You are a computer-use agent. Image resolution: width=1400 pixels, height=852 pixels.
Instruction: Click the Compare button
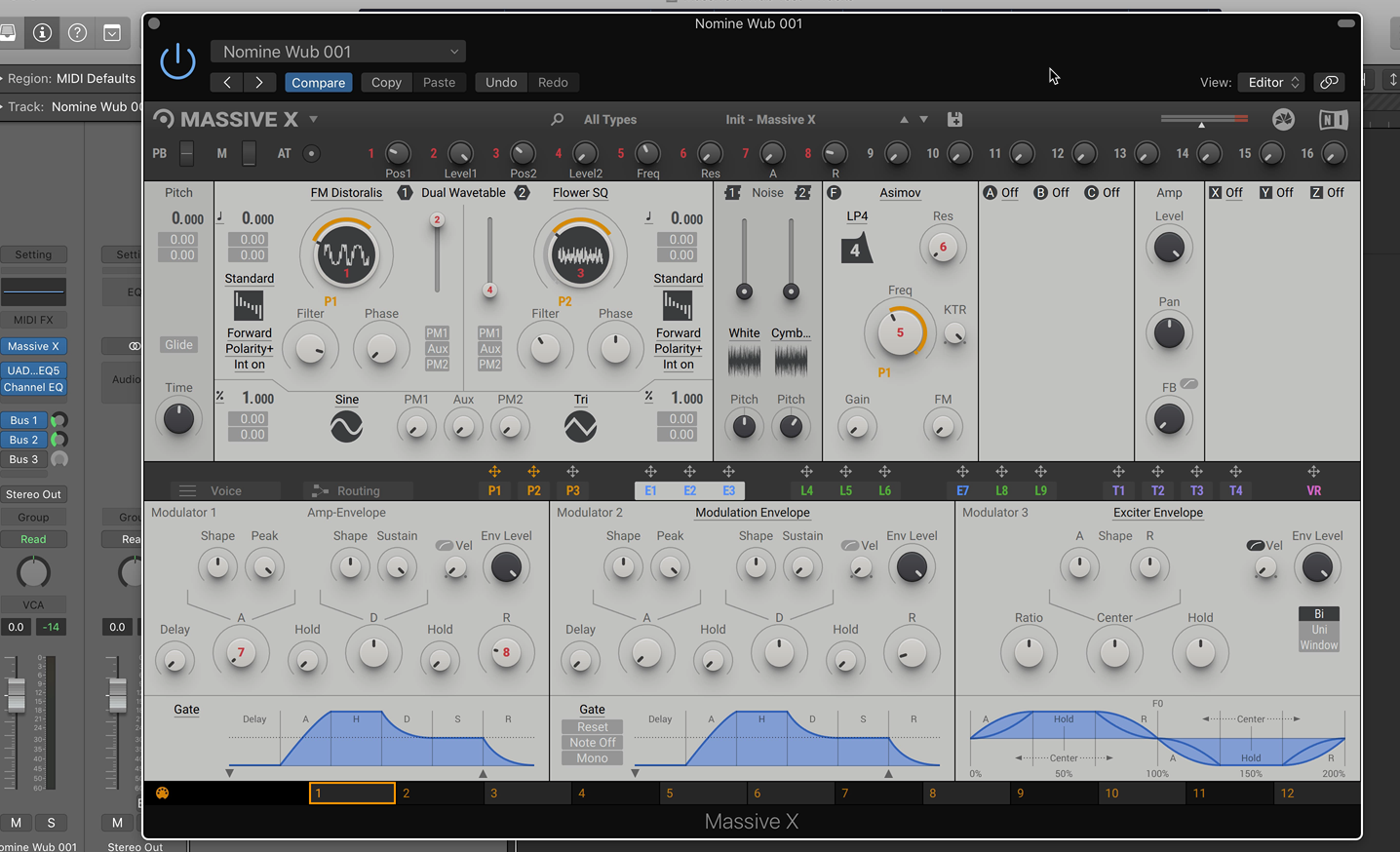pyautogui.click(x=319, y=83)
